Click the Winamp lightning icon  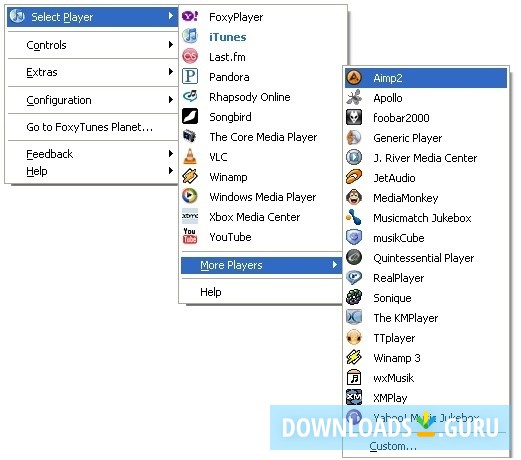[190, 176]
